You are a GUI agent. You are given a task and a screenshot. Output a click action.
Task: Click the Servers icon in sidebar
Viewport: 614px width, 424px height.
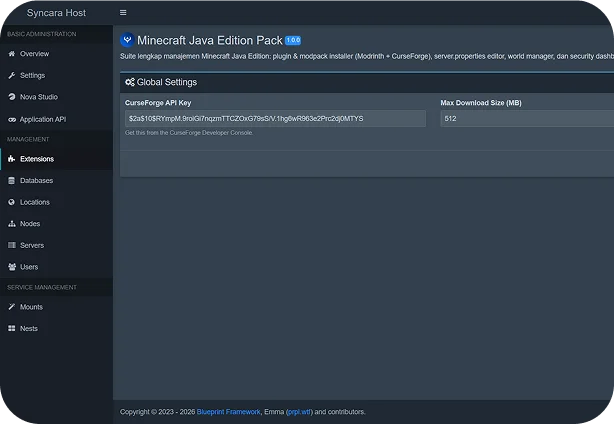point(12,245)
